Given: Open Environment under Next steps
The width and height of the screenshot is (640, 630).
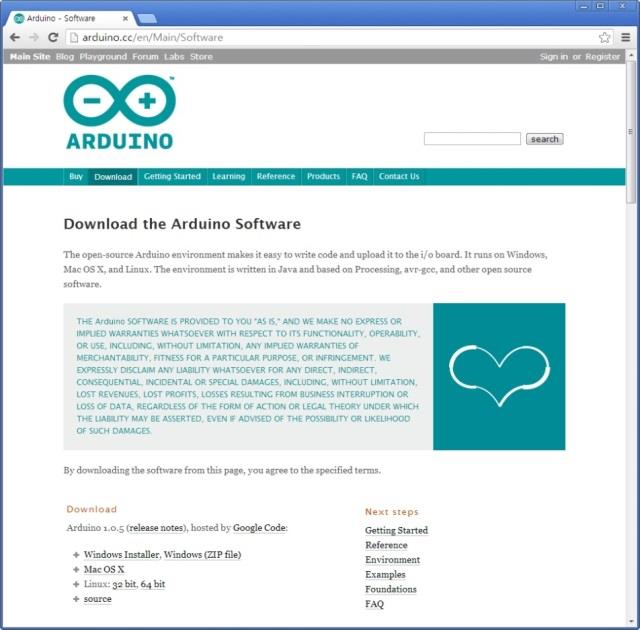Looking at the screenshot, I should pos(392,560).
